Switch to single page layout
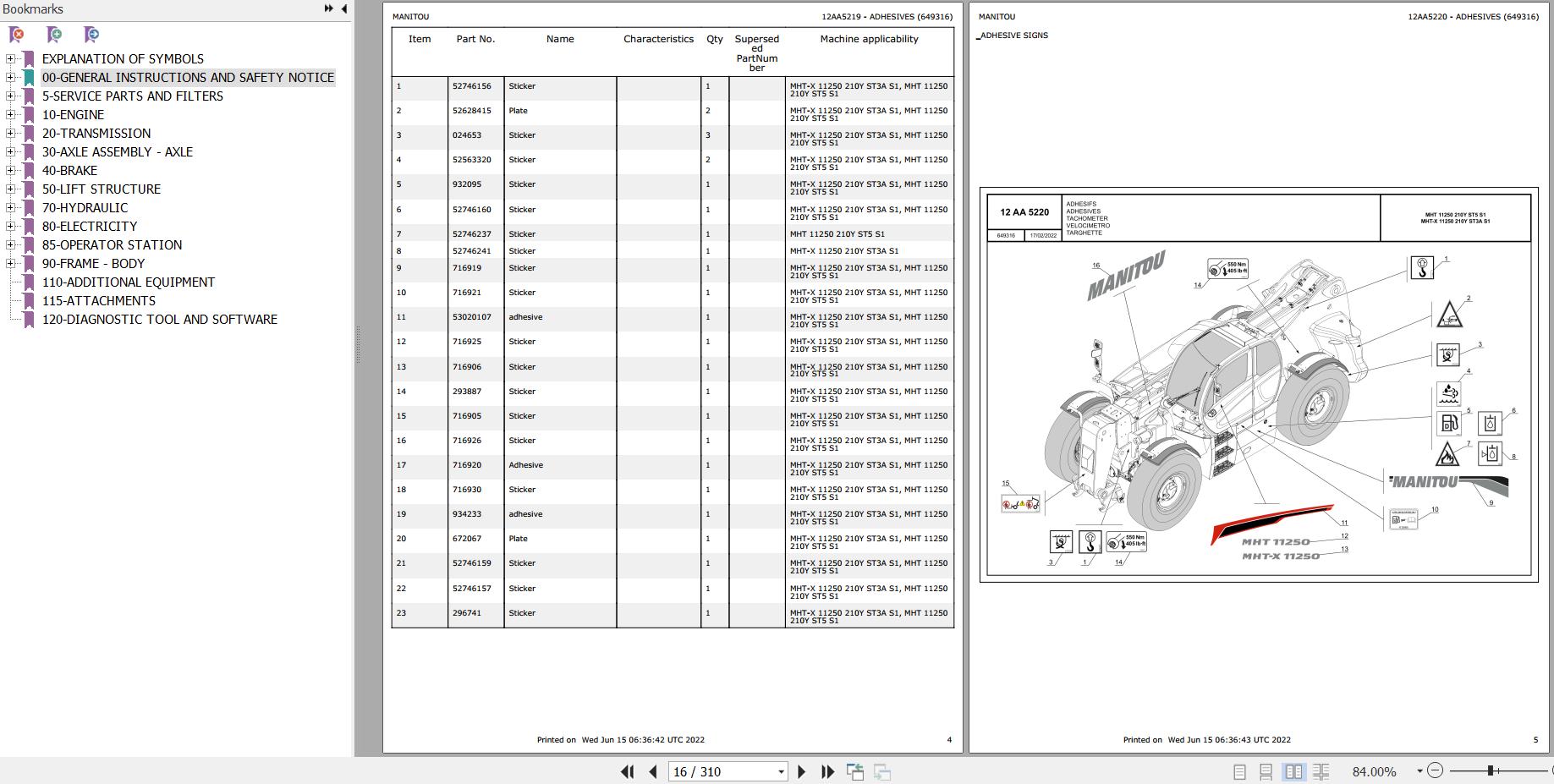 pos(1239,771)
